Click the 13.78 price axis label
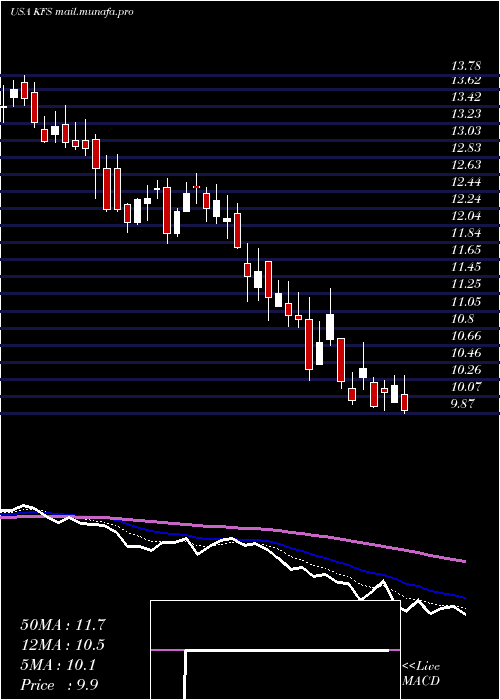 pyautogui.click(x=466, y=66)
